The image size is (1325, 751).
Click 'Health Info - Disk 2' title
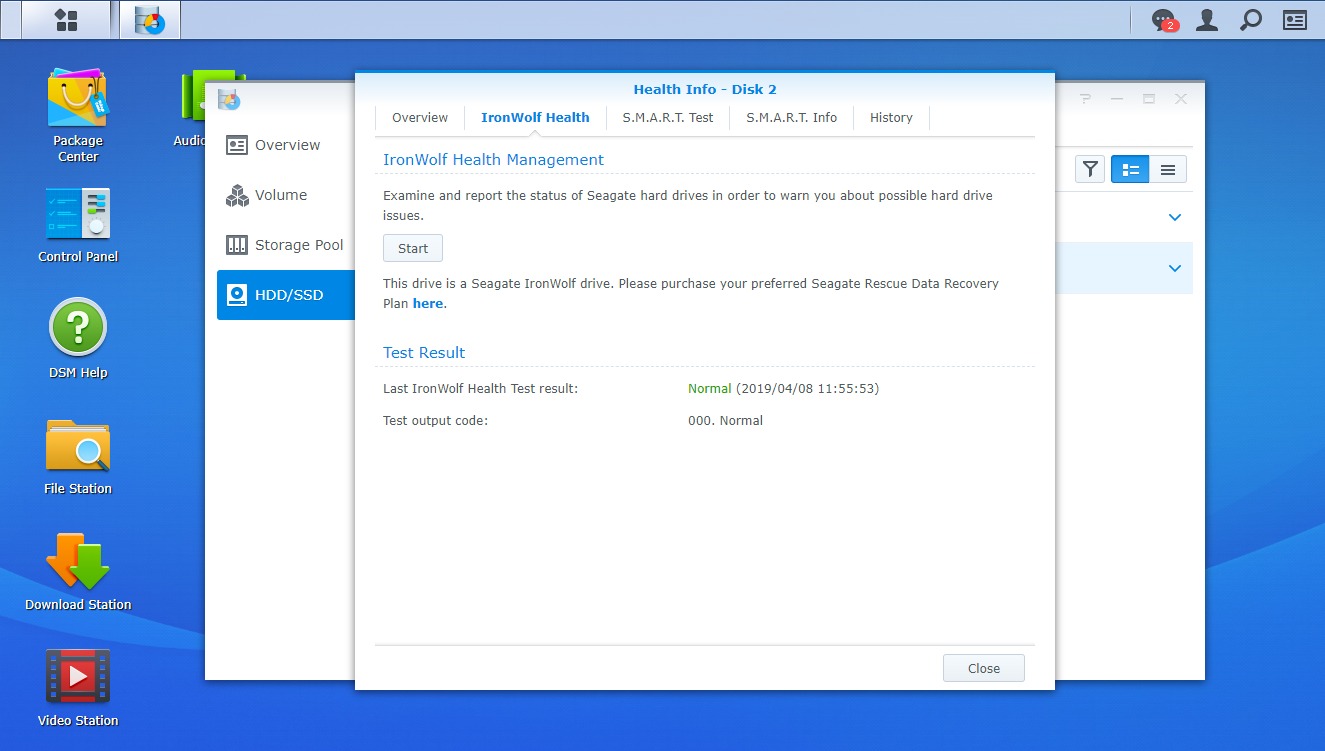click(705, 89)
